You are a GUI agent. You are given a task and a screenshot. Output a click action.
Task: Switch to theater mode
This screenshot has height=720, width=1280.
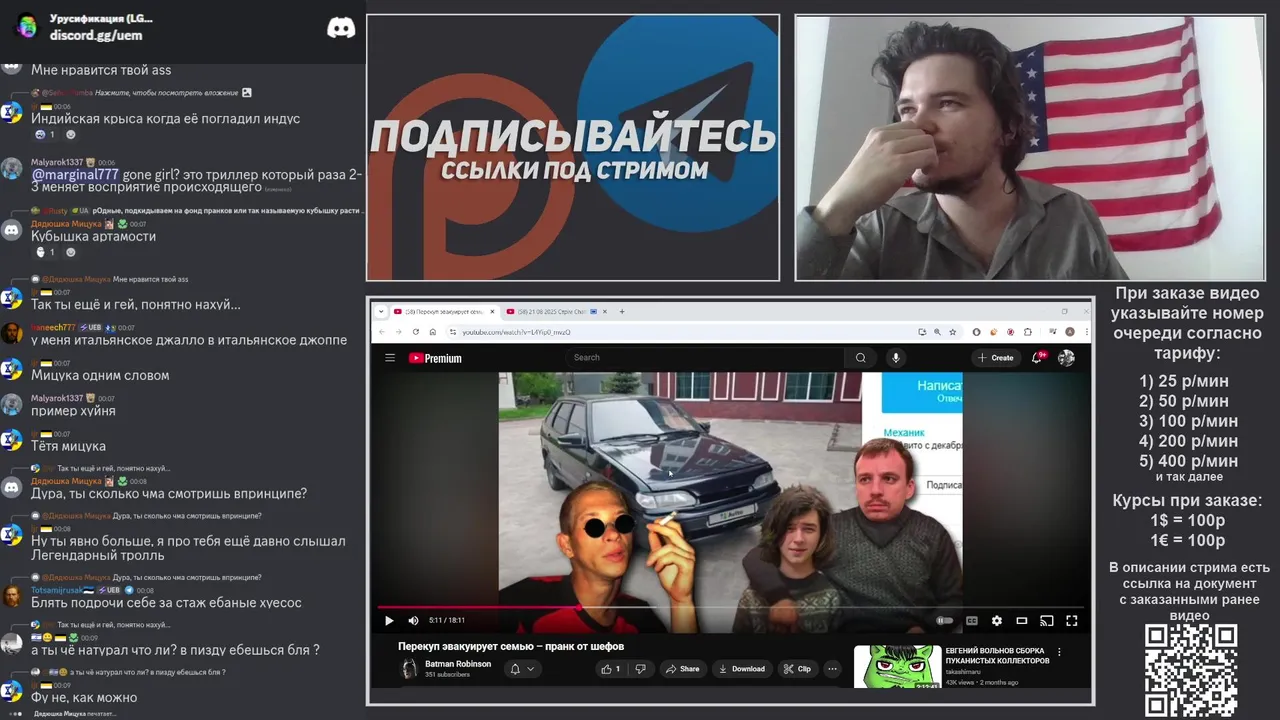[x=1021, y=620]
